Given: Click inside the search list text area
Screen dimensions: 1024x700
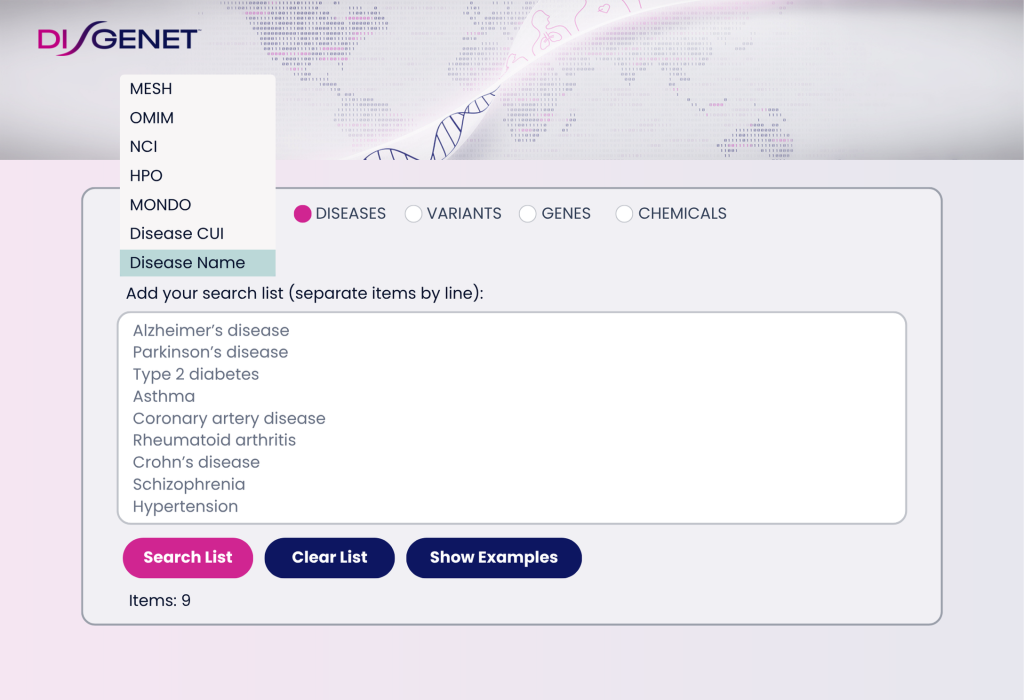Looking at the screenshot, I should [x=512, y=418].
